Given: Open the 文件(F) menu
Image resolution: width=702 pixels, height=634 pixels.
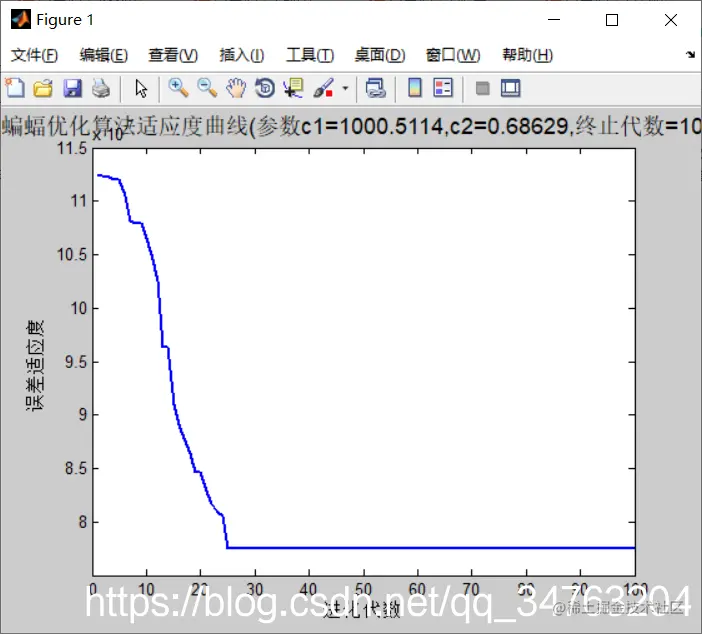Looking at the screenshot, I should coord(34,55).
